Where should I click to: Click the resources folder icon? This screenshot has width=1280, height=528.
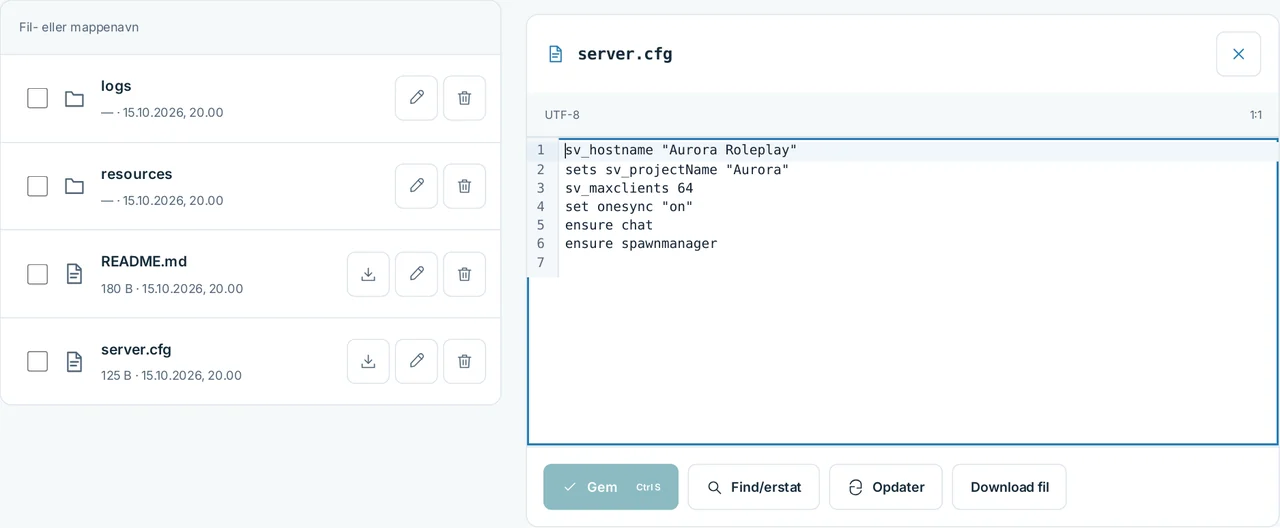[x=74, y=186]
